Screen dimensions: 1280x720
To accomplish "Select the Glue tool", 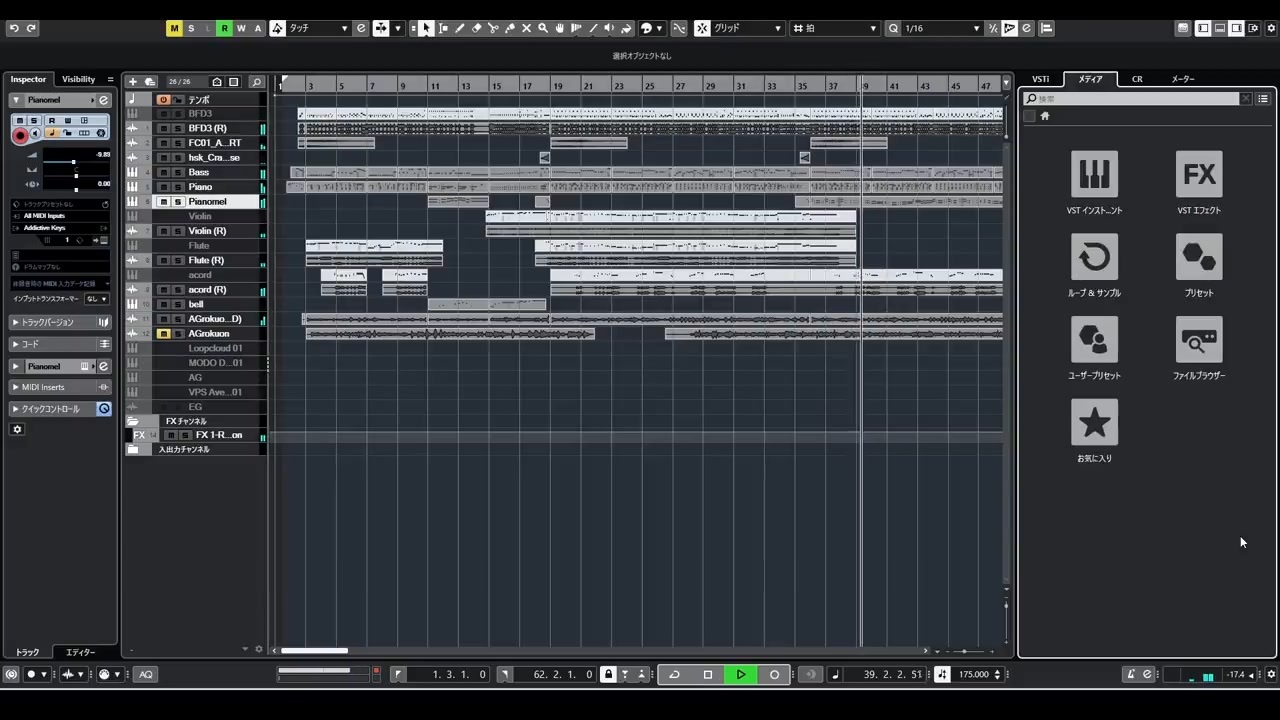I will (510, 28).
